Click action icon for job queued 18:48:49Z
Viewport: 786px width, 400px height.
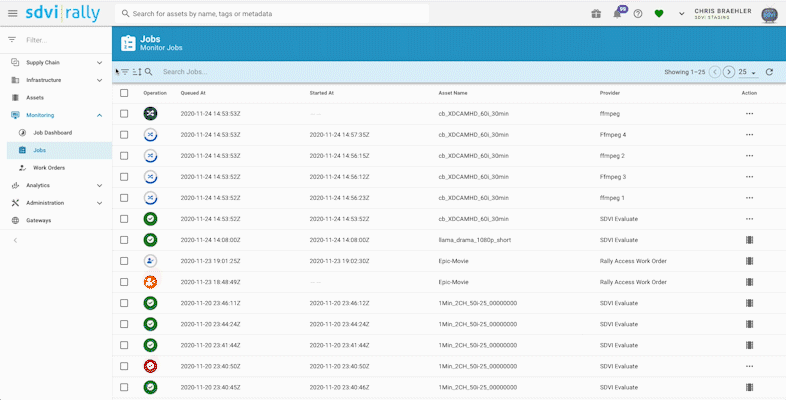point(749,282)
